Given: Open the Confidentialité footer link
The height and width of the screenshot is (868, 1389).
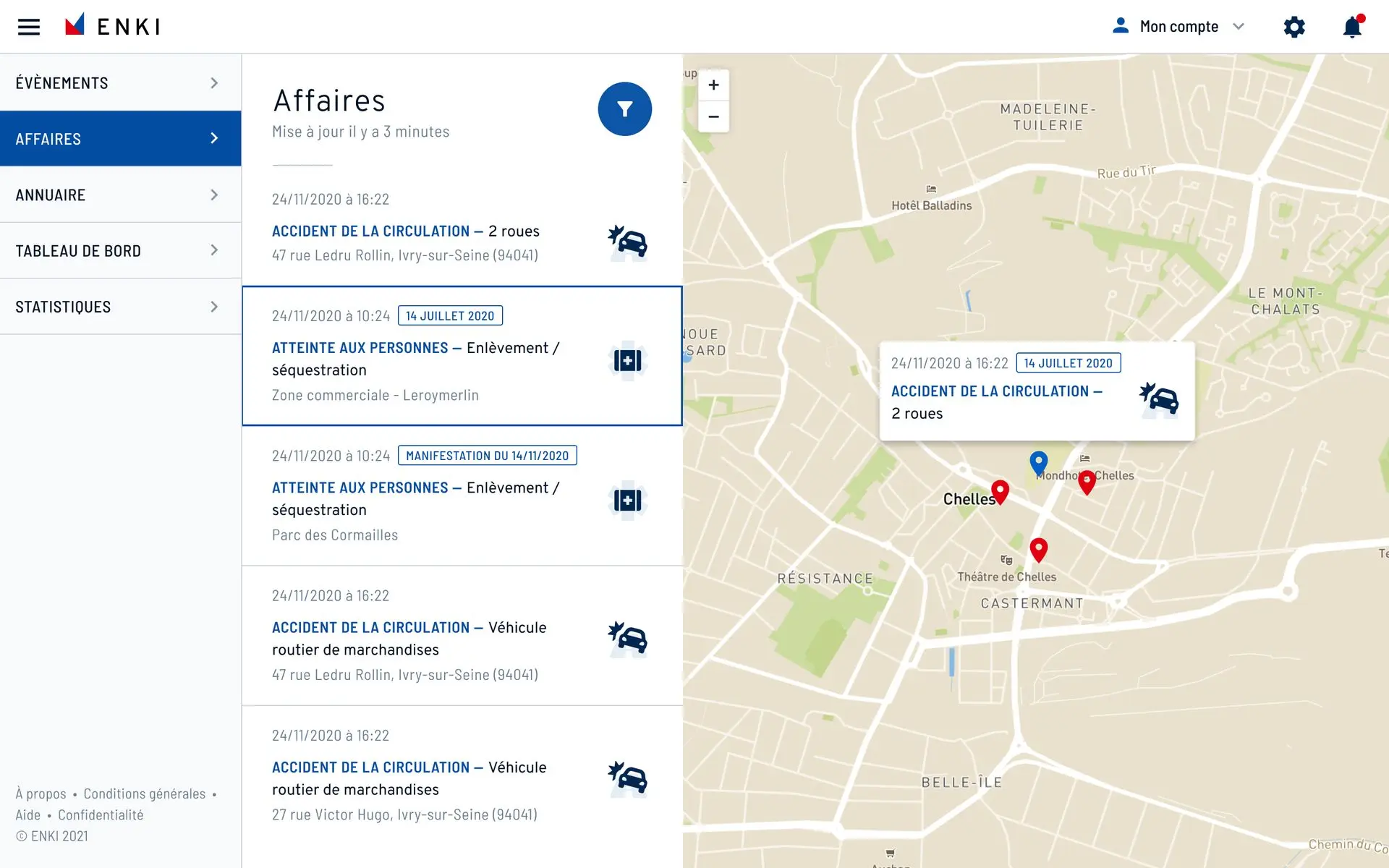Looking at the screenshot, I should [x=101, y=815].
